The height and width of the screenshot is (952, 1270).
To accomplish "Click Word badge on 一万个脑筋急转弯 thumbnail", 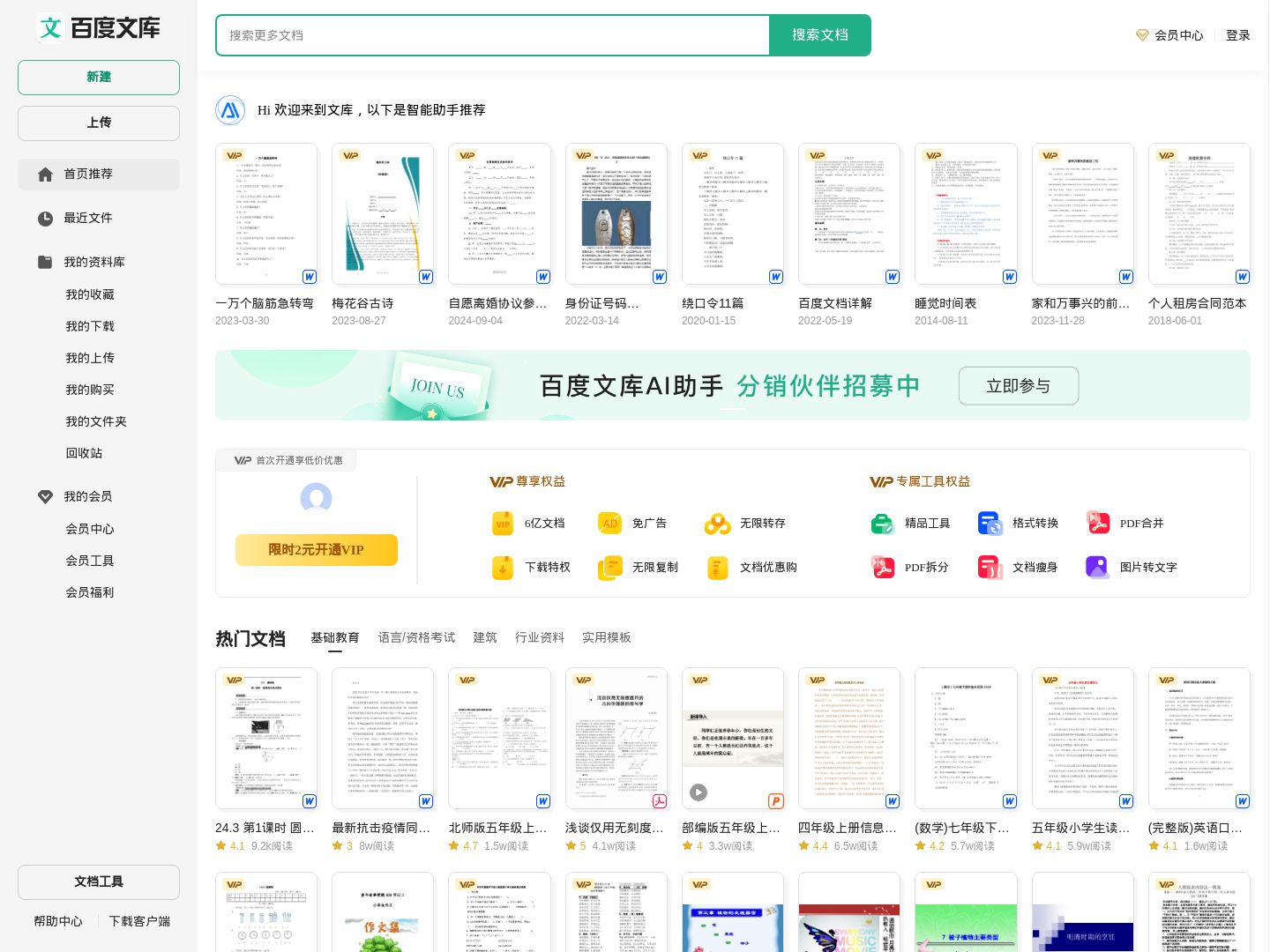I will pos(310,277).
